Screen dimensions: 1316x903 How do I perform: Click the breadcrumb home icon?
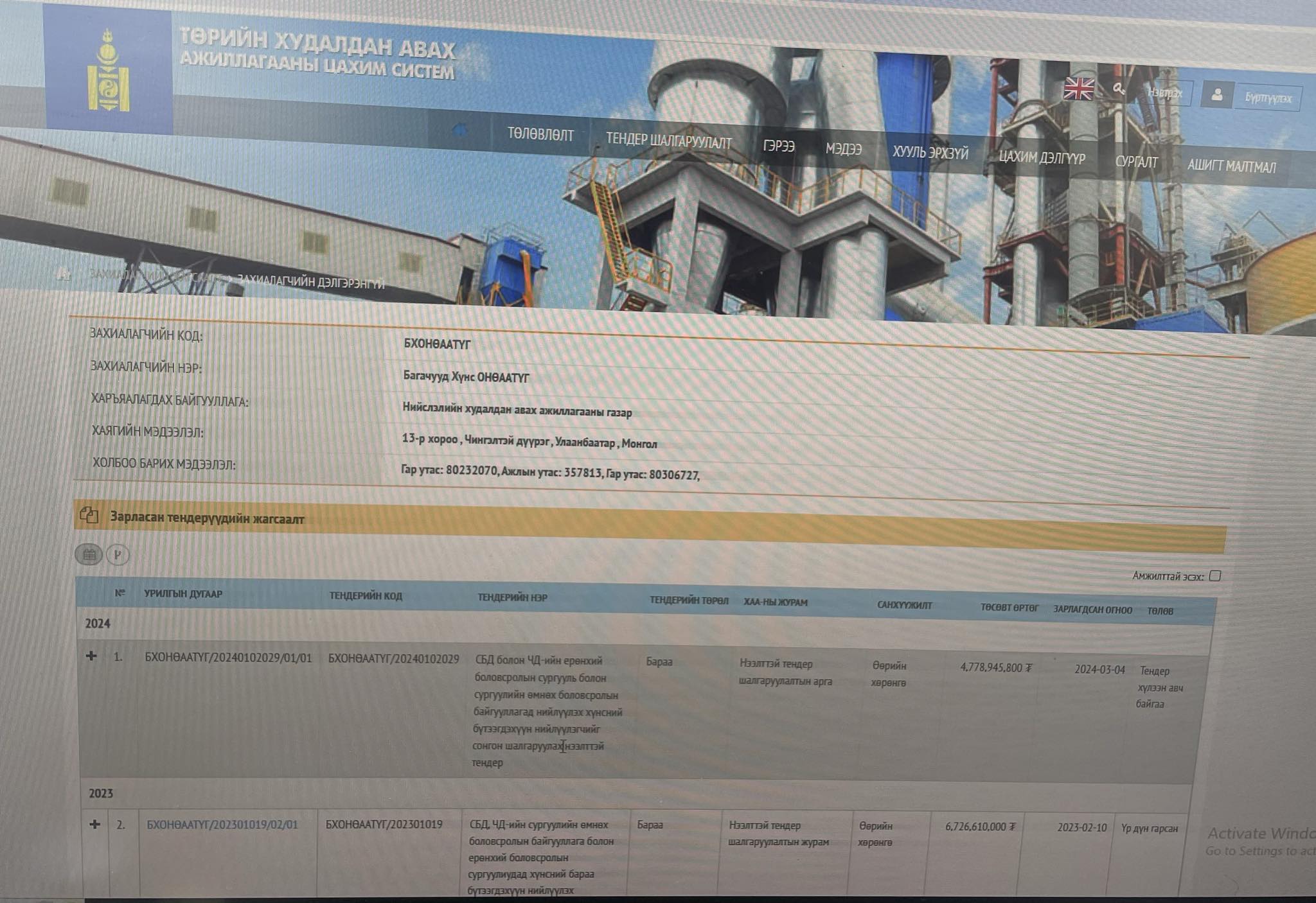(x=63, y=273)
